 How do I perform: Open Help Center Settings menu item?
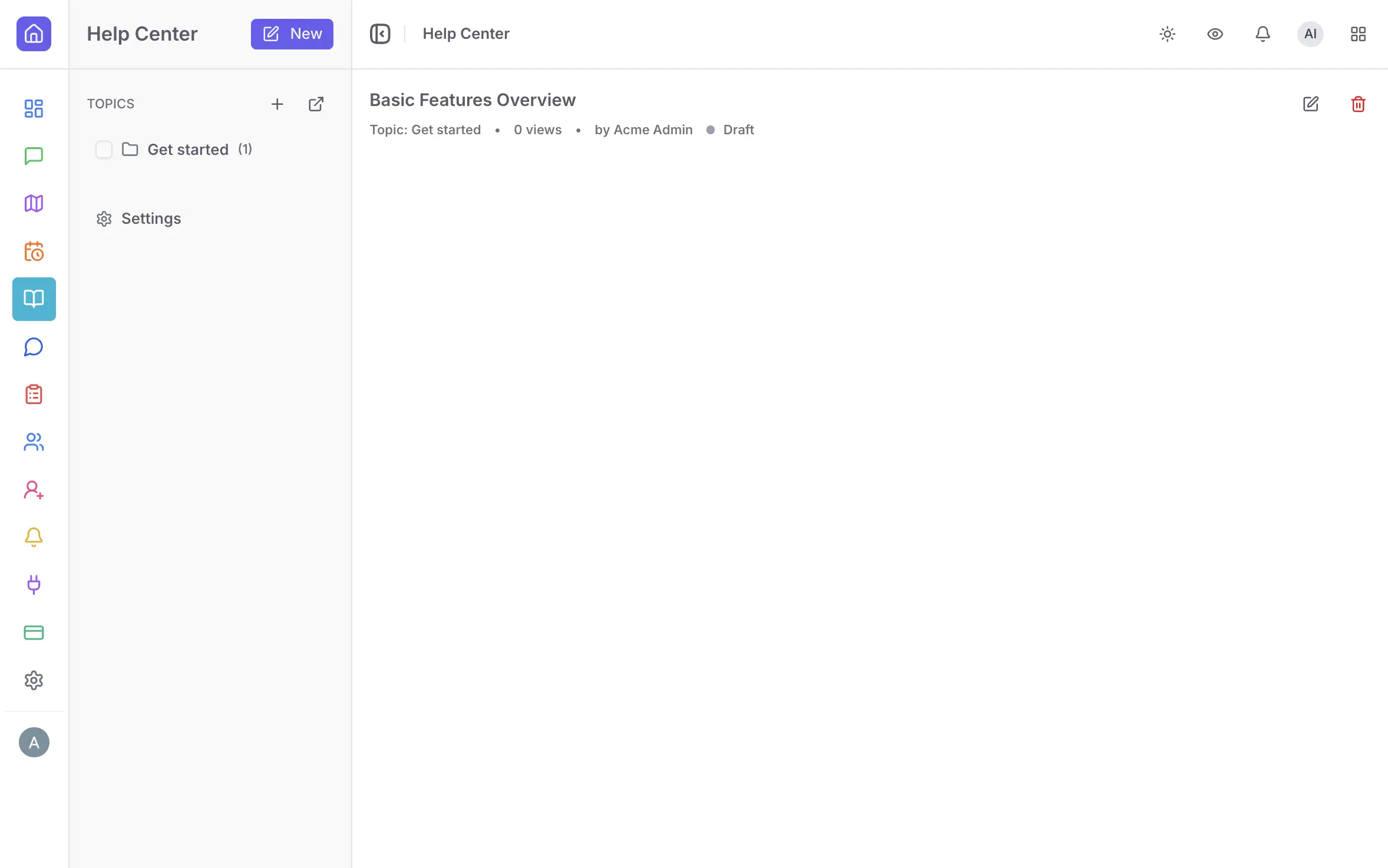(x=151, y=218)
